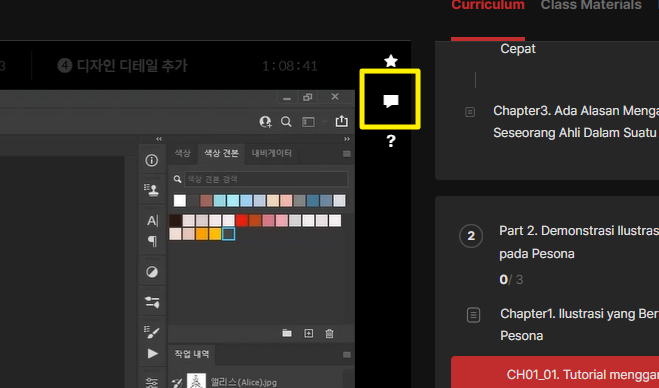Image resolution: width=659 pixels, height=388 pixels.
Task: Open the Photoshop search magnifier in options bar
Action: pyautogui.click(x=286, y=122)
